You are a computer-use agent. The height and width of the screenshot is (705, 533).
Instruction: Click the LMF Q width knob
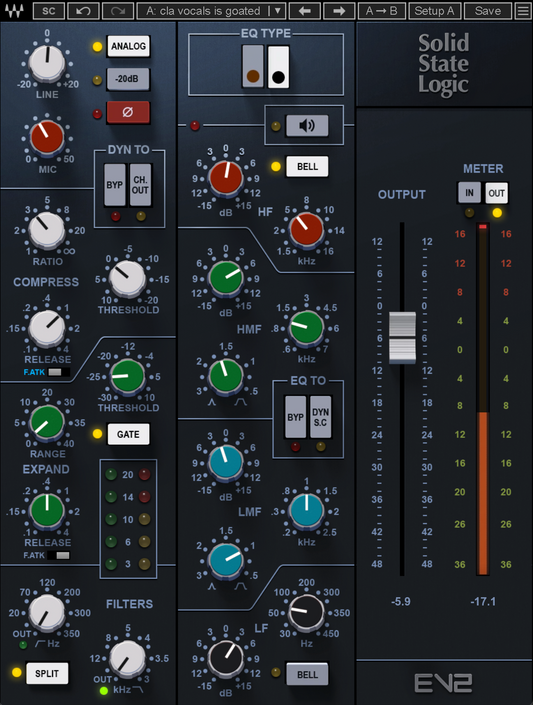coord(226,560)
